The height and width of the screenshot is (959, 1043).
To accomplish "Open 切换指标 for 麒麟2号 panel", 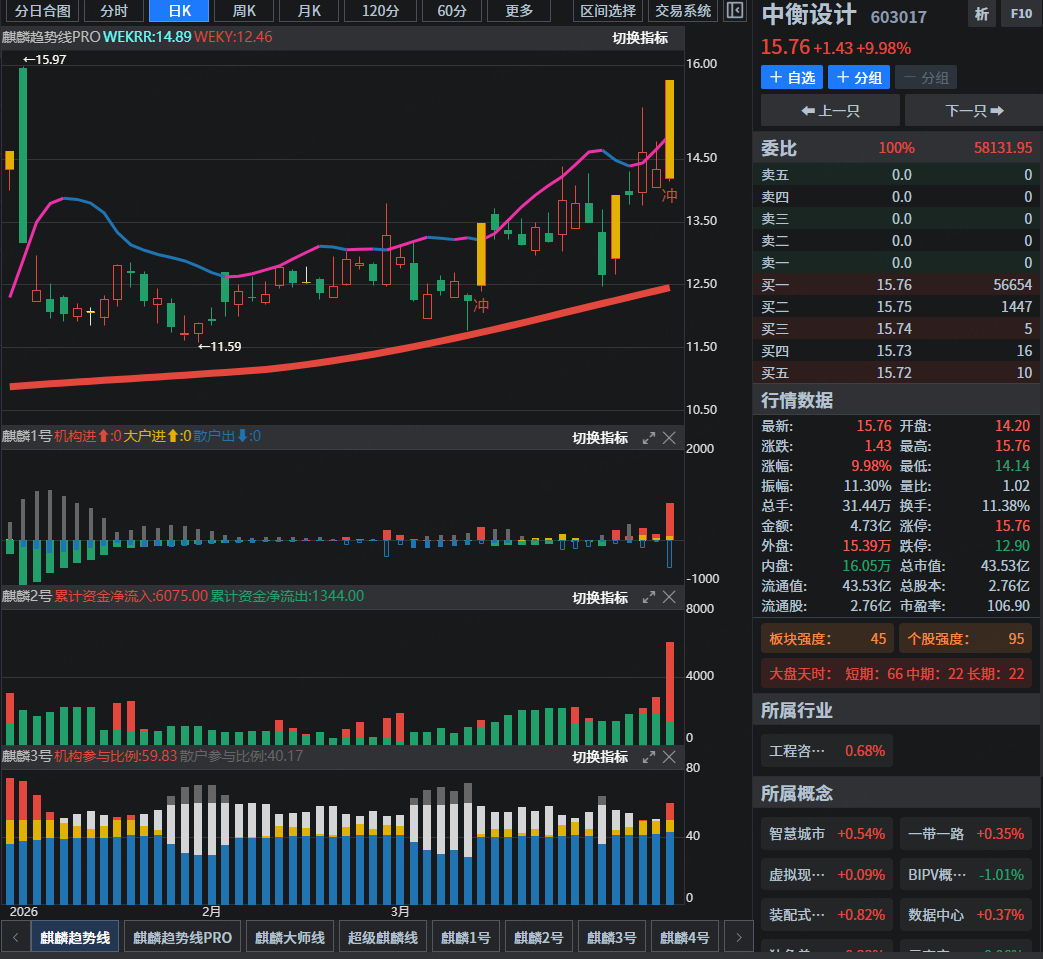I will [x=600, y=598].
